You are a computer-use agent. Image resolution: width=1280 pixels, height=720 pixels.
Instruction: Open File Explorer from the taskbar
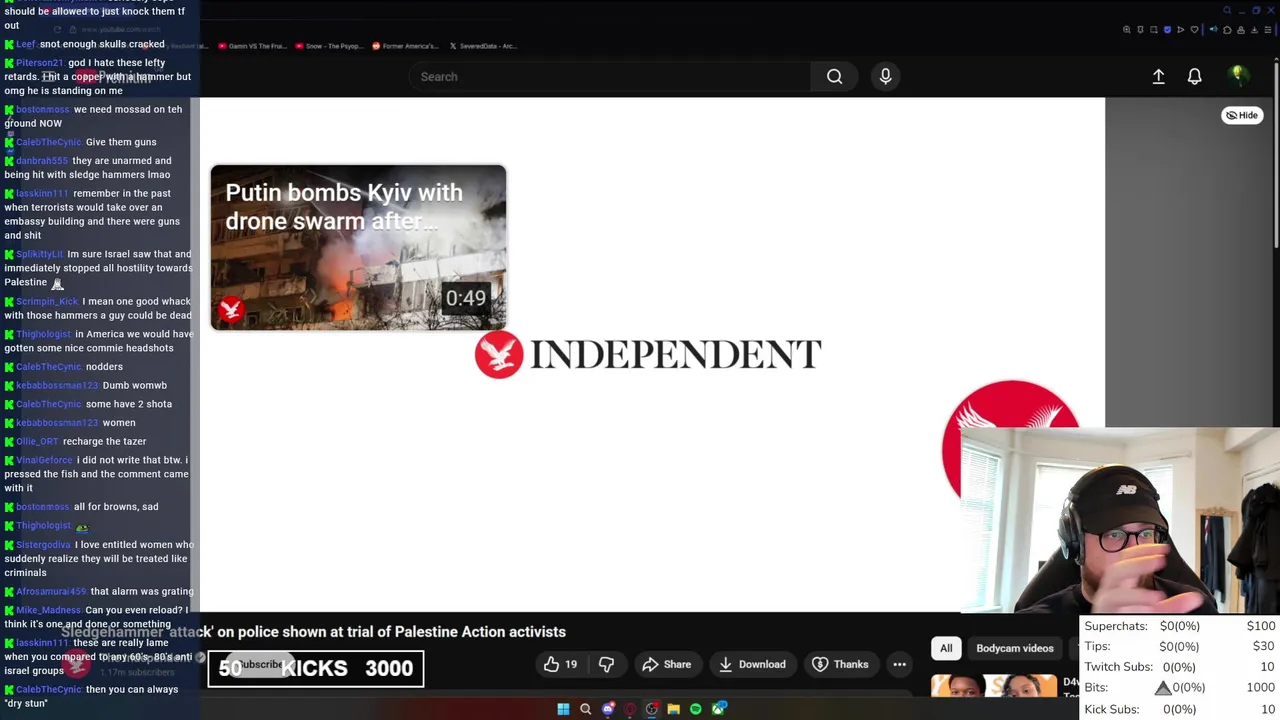674,709
